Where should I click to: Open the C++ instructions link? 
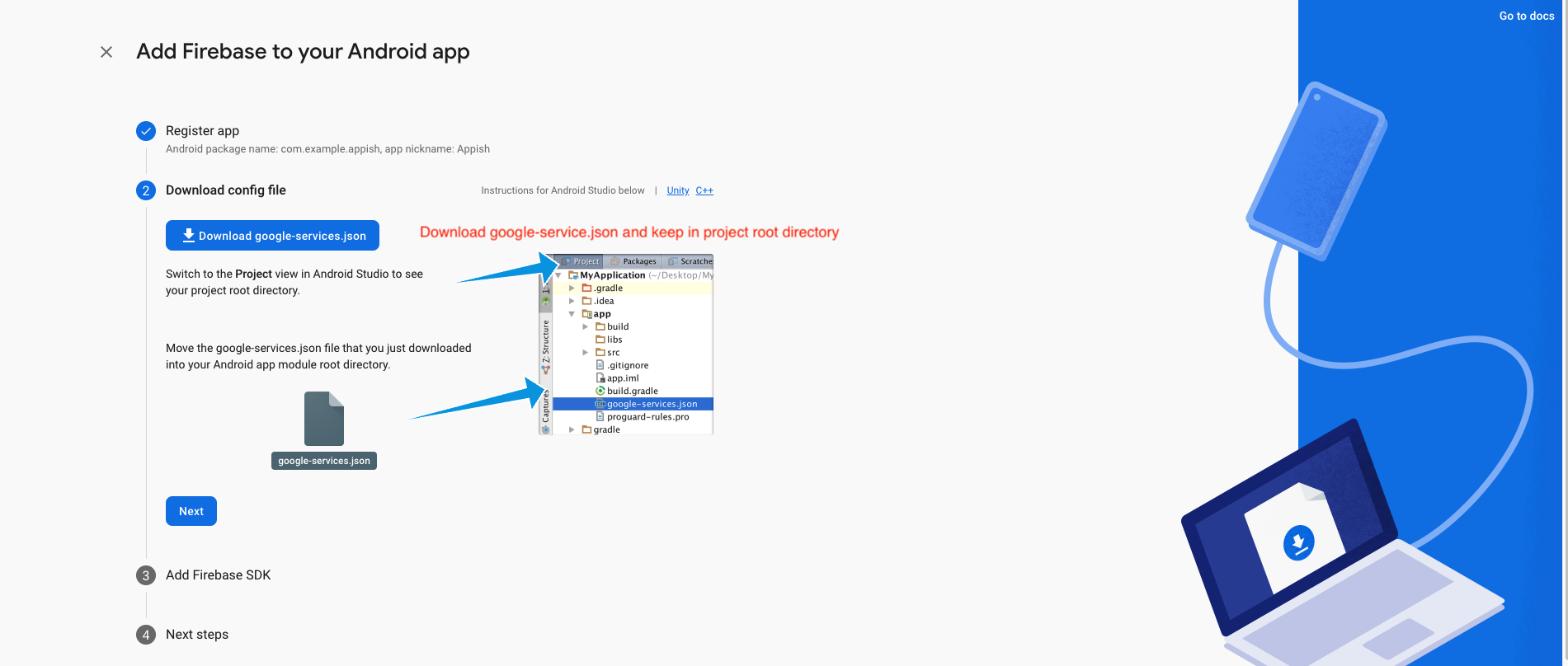(x=704, y=190)
